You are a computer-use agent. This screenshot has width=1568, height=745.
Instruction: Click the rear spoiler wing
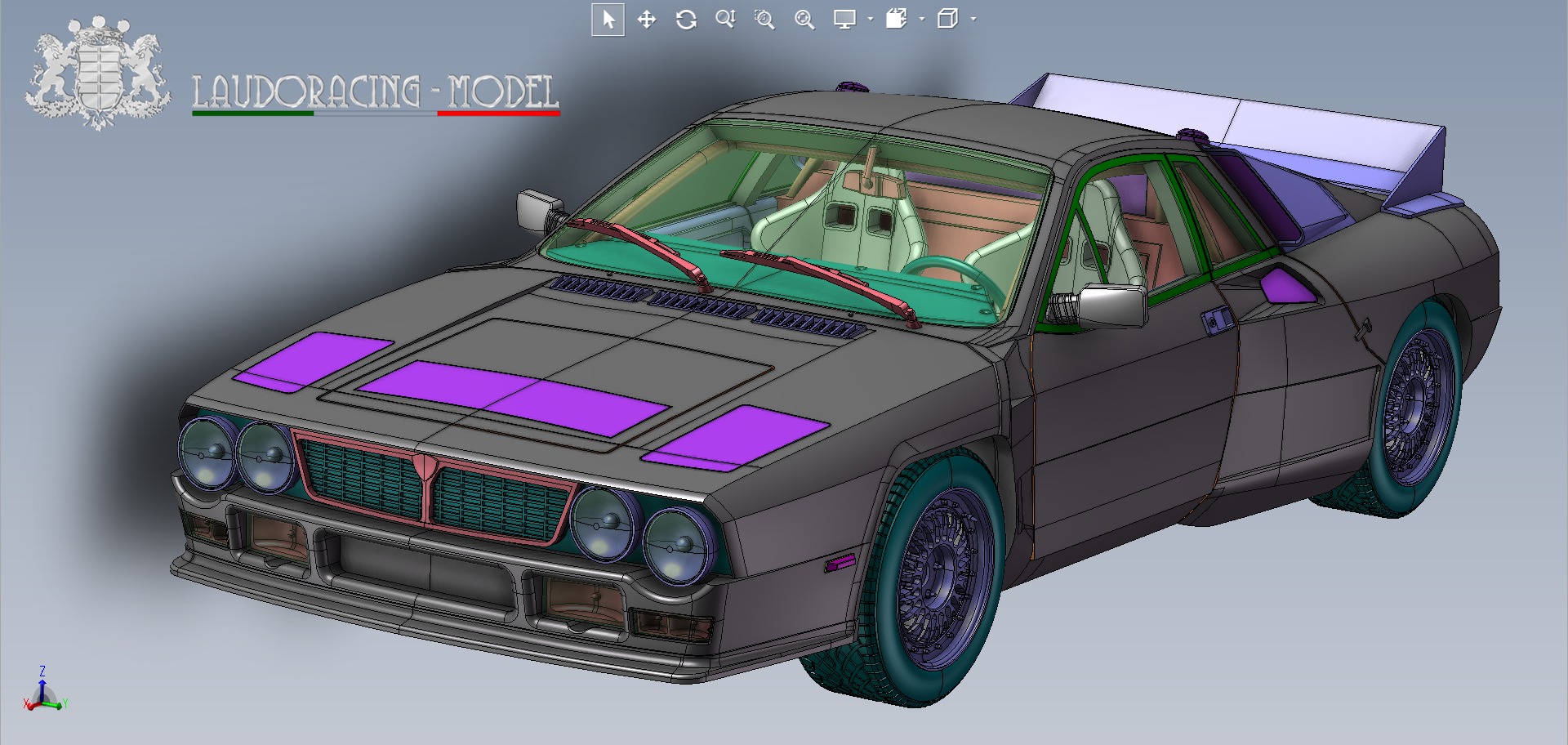pyautogui.click(x=1241, y=131)
